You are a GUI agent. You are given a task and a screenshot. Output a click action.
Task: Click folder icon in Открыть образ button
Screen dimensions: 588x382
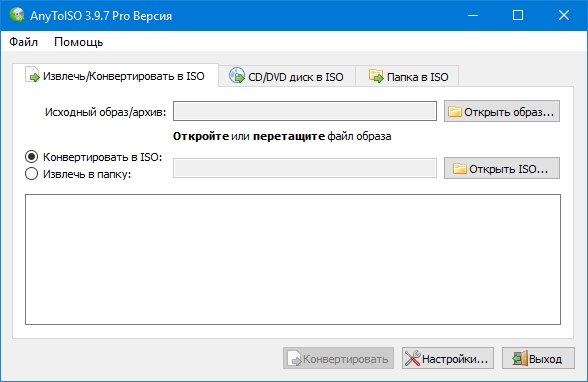pyautogui.click(x=454, y=112)
